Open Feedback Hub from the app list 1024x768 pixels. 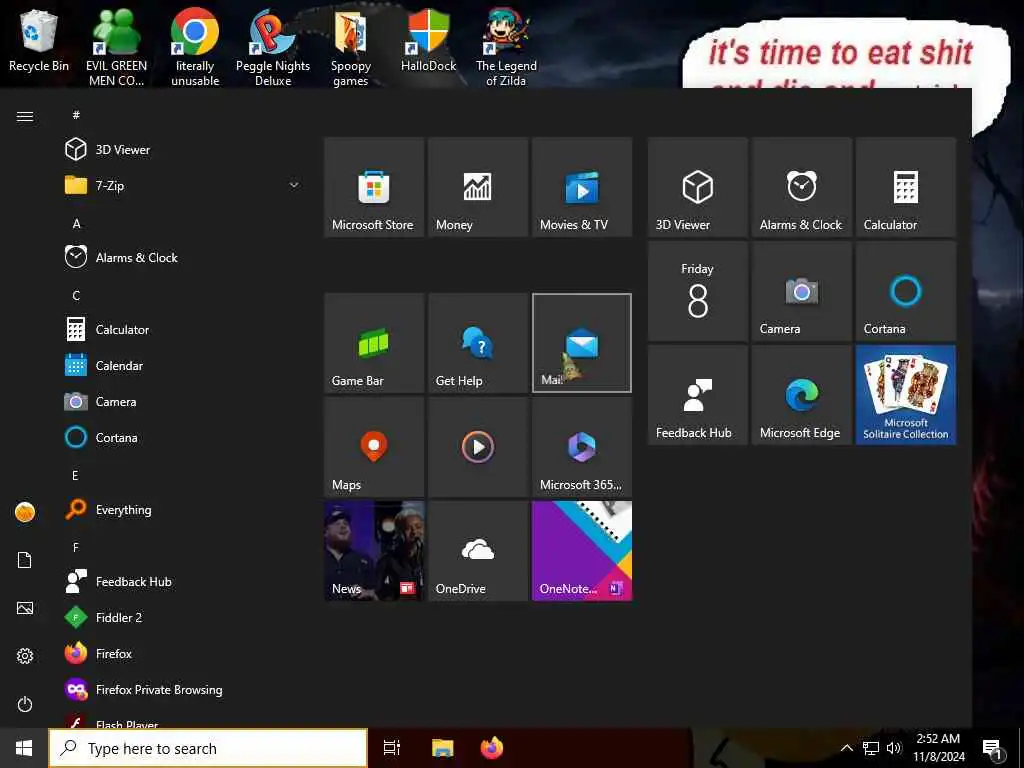coord(183,581)
